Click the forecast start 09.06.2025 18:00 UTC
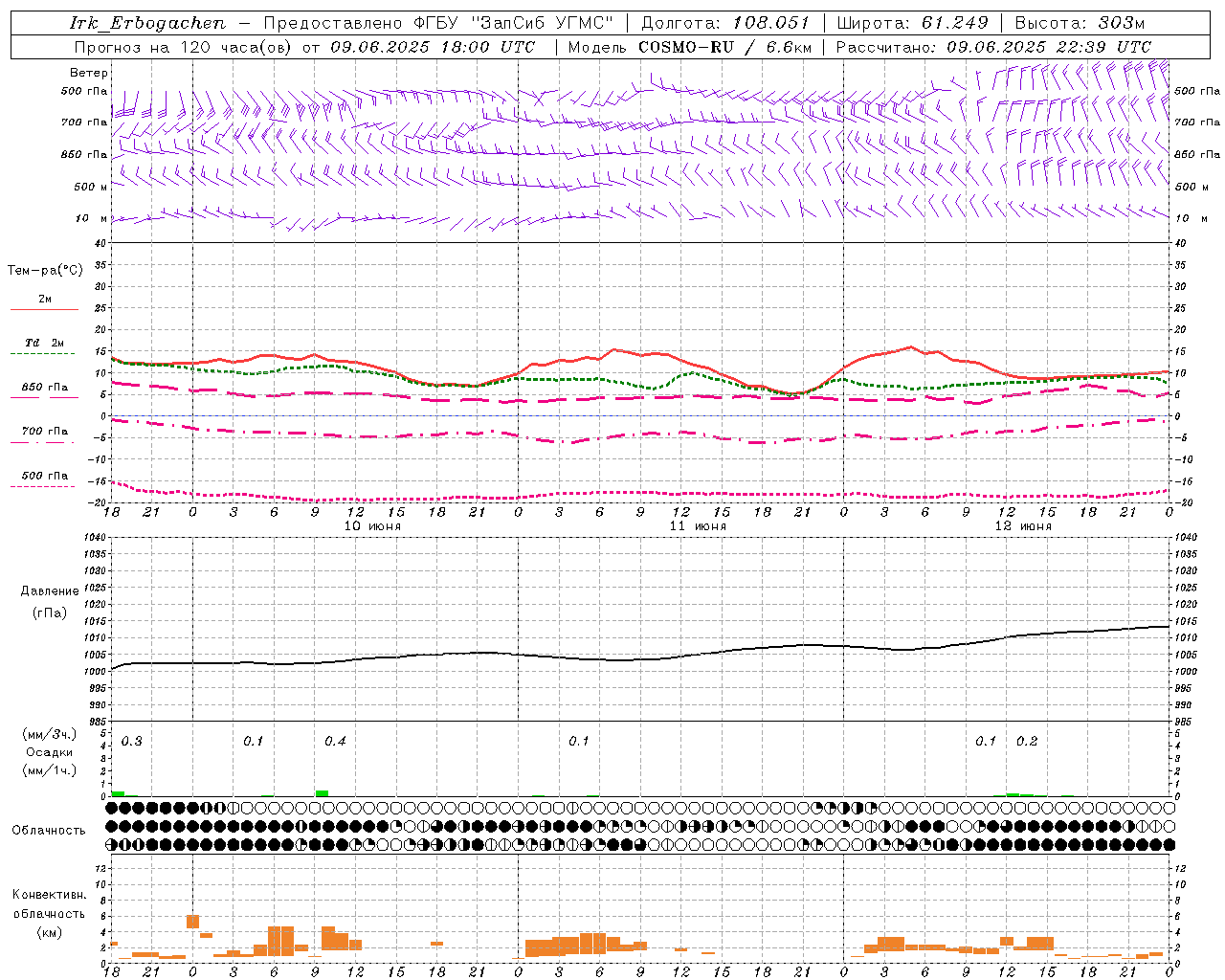The width and height of the screenshot is (1225, 980). pyautogui.click(x=433, y=47)
